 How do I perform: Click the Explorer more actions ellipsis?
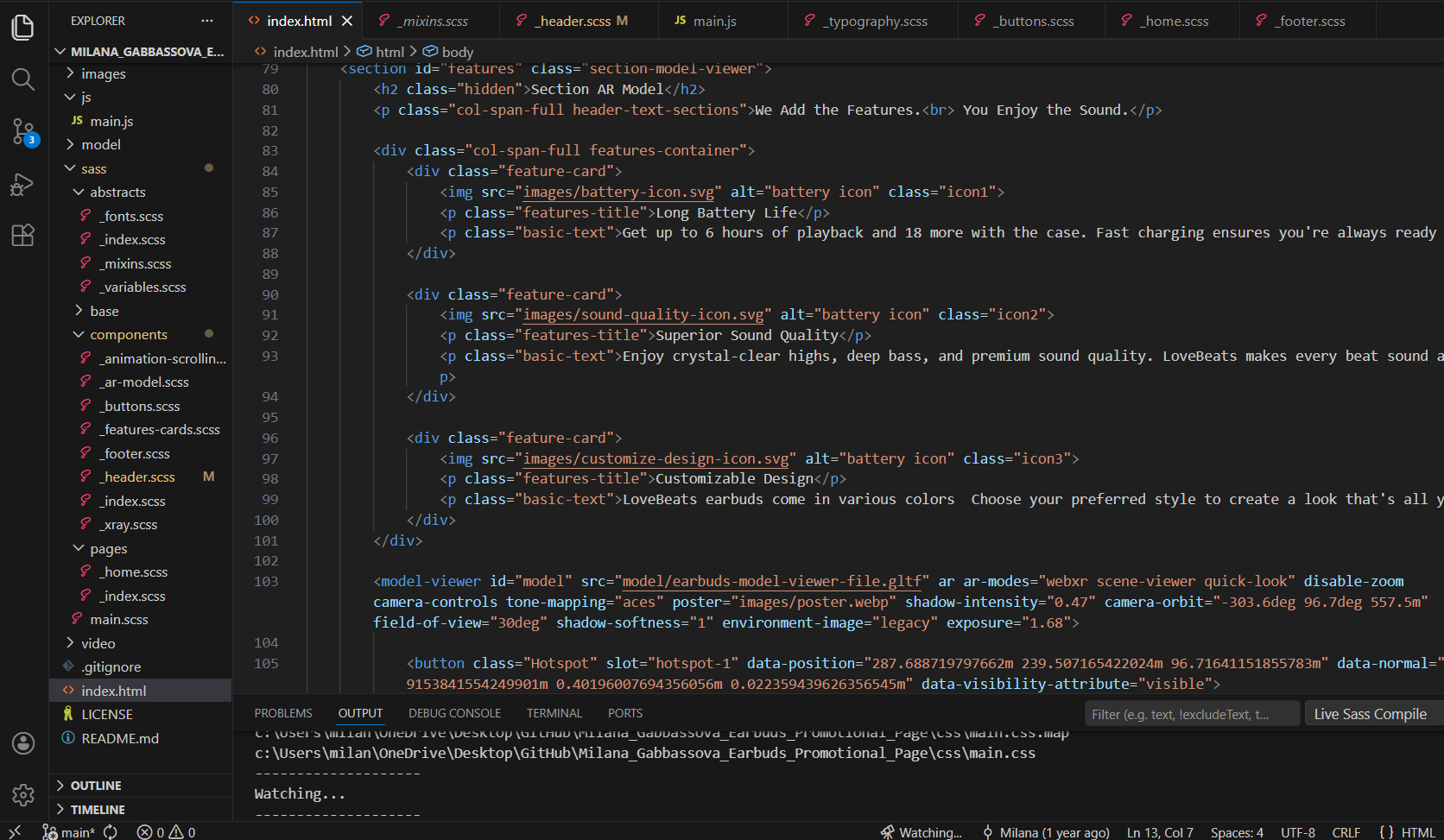point(206,20)
